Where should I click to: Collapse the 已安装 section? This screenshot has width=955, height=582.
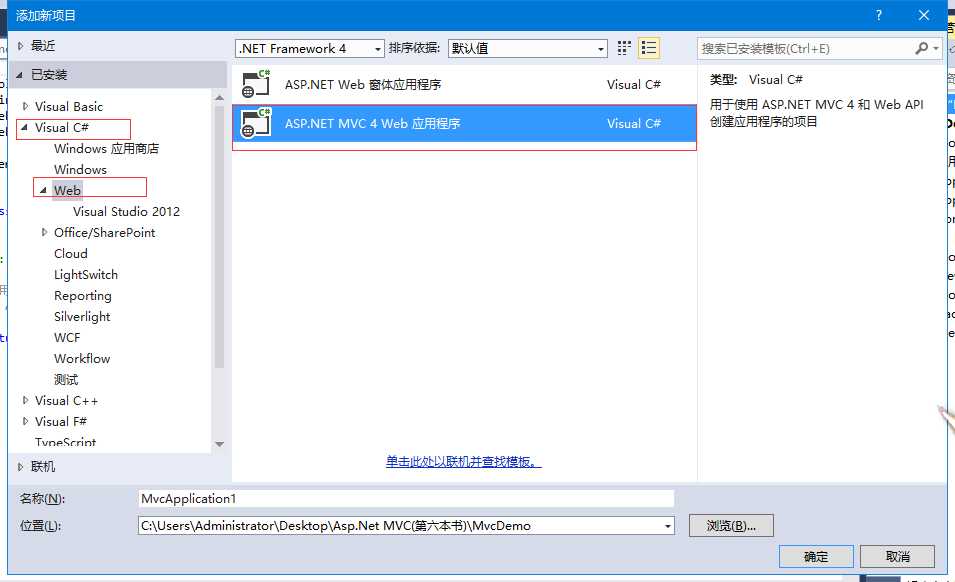click(x=19, y=75)
